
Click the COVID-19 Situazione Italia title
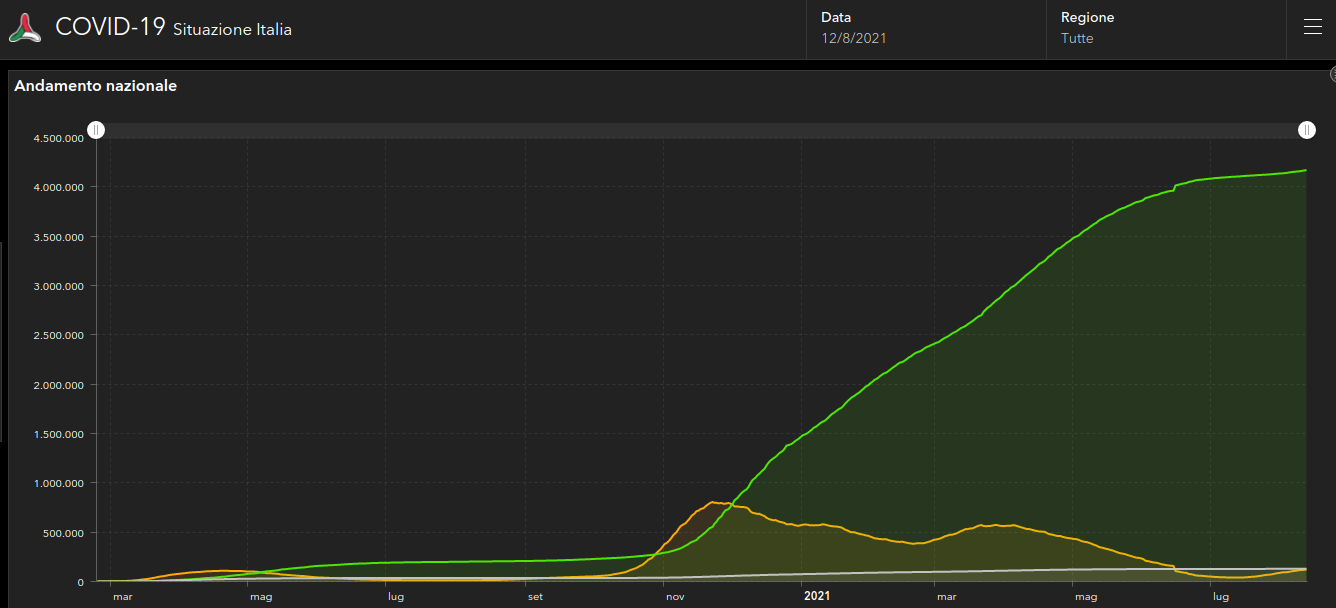tap(173, 28)
